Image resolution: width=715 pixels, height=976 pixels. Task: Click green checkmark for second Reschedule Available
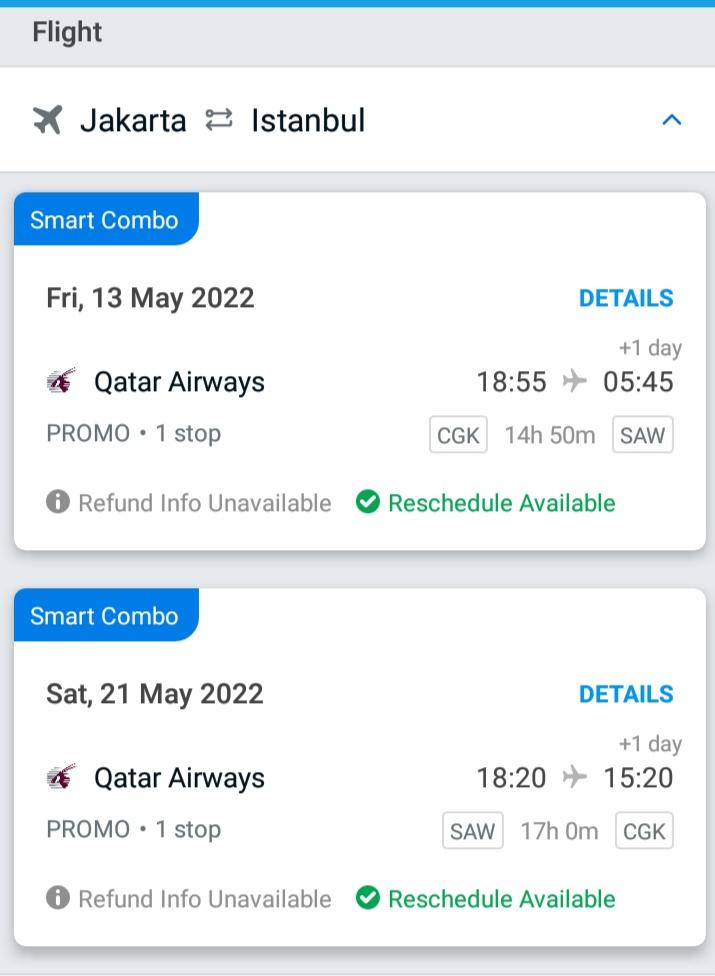(x=368, y=898)
